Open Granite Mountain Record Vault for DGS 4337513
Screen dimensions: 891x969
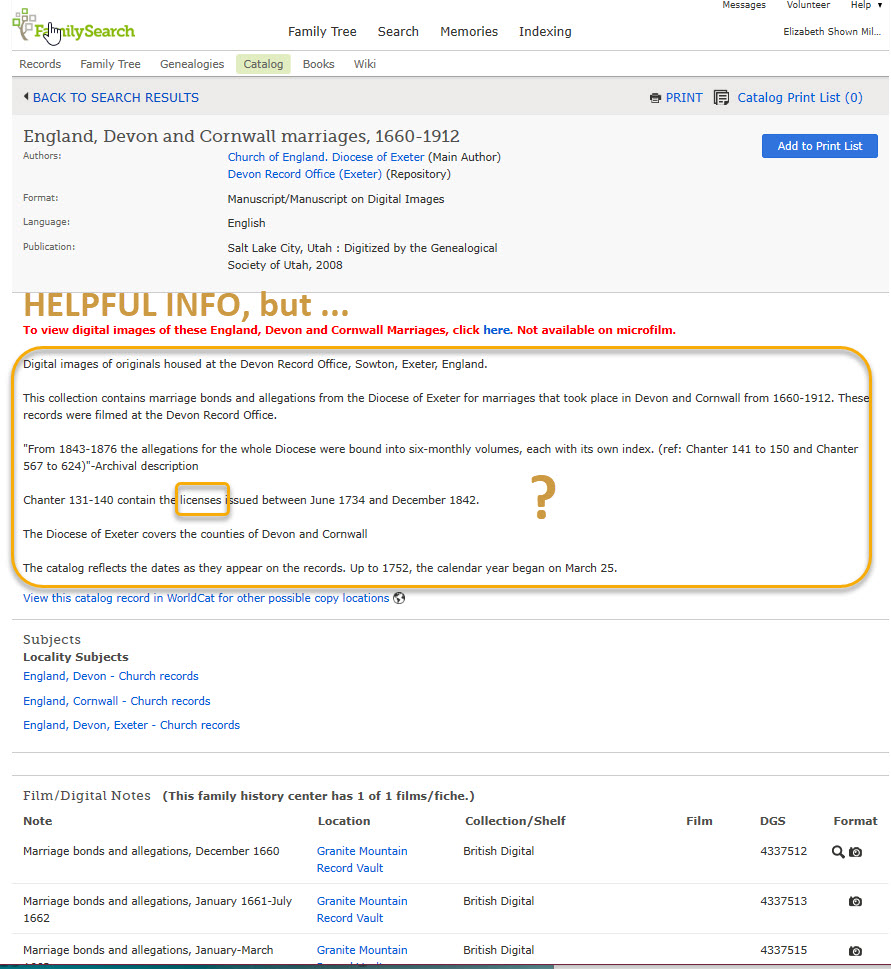click(x=362, y=910)
